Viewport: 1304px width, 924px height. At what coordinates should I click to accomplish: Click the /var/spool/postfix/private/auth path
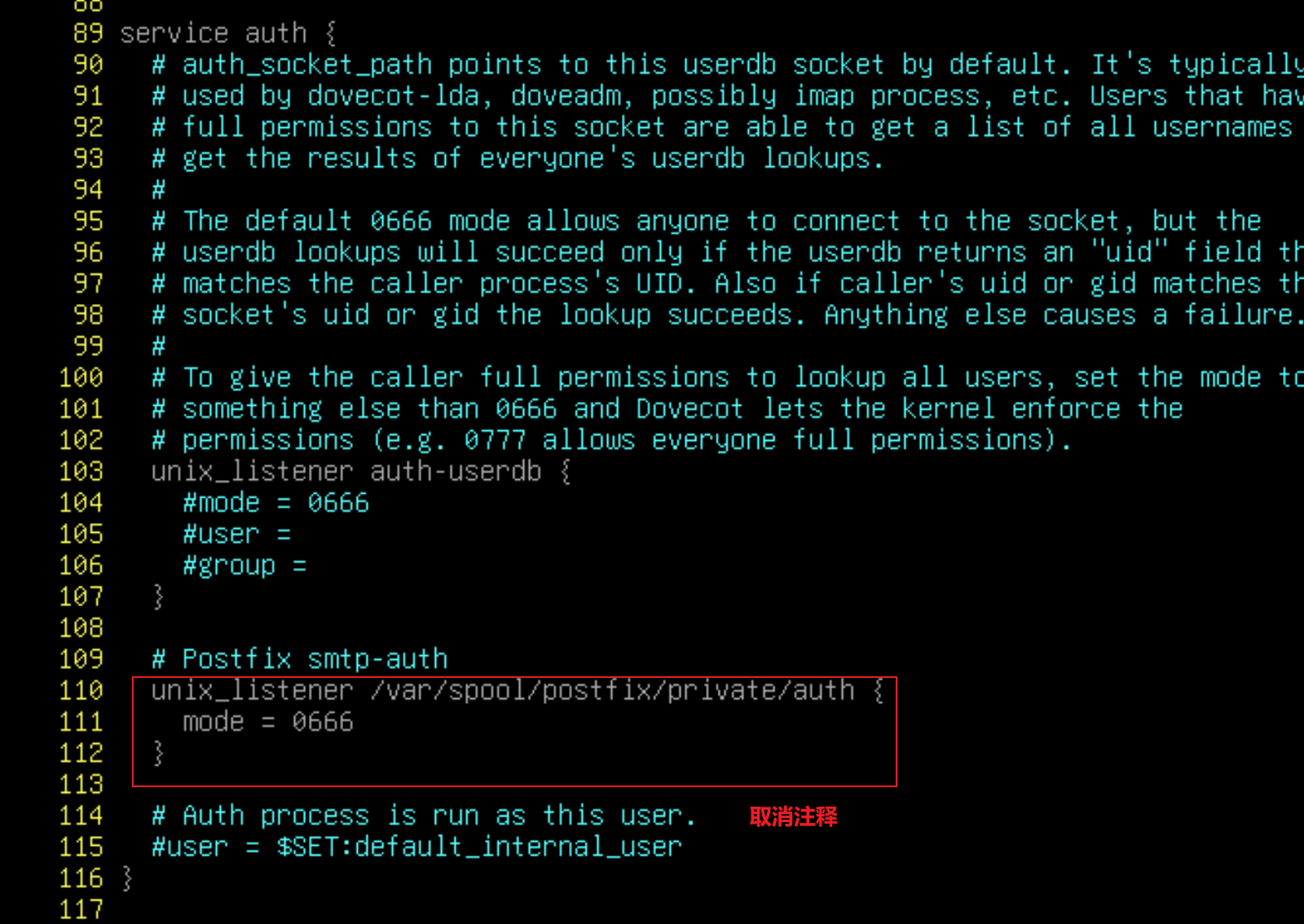click(x=613, y=691)
